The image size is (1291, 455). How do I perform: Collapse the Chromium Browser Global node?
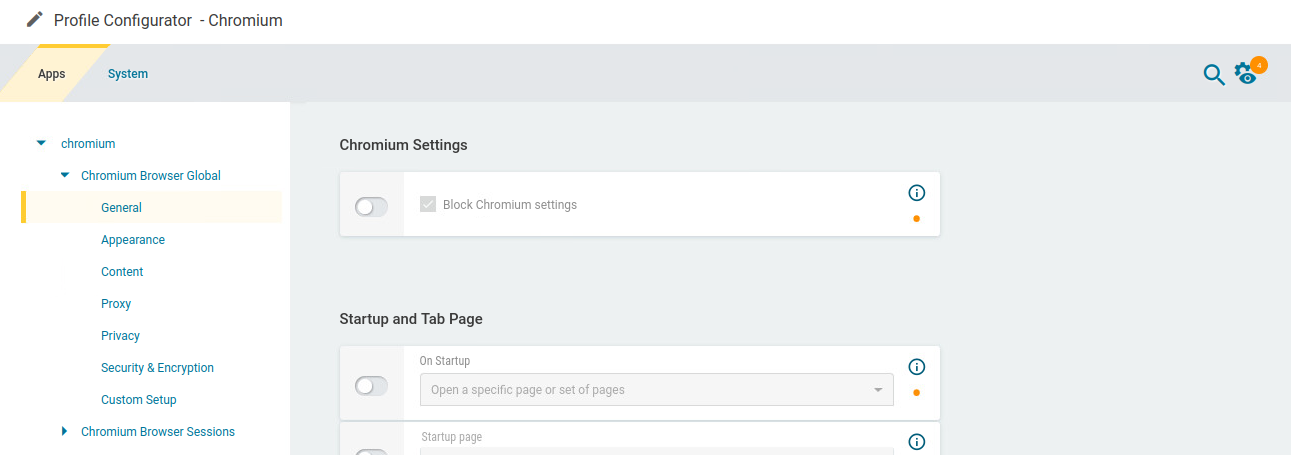65,175
